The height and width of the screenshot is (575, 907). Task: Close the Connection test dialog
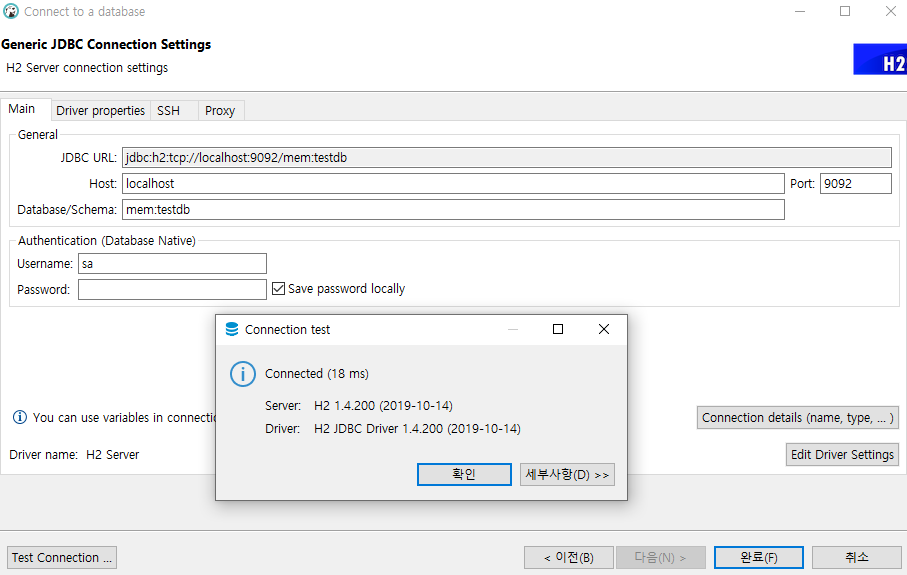(603, 329)
